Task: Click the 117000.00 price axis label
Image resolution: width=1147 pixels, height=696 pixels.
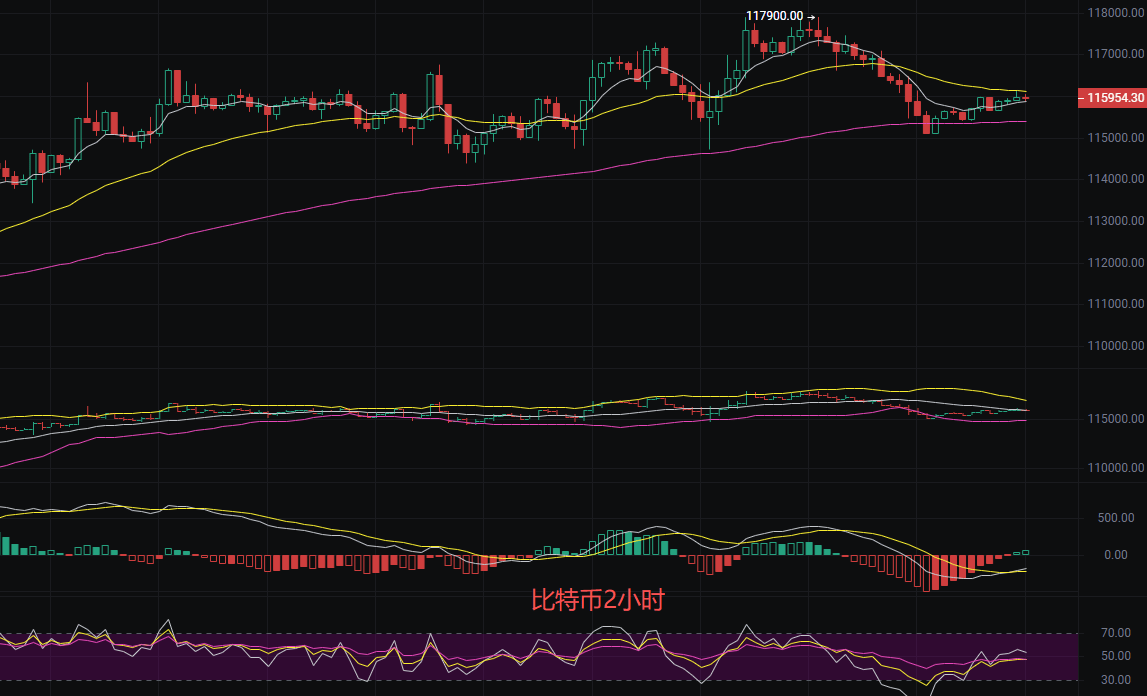Action: click(x=1114, y=54)
